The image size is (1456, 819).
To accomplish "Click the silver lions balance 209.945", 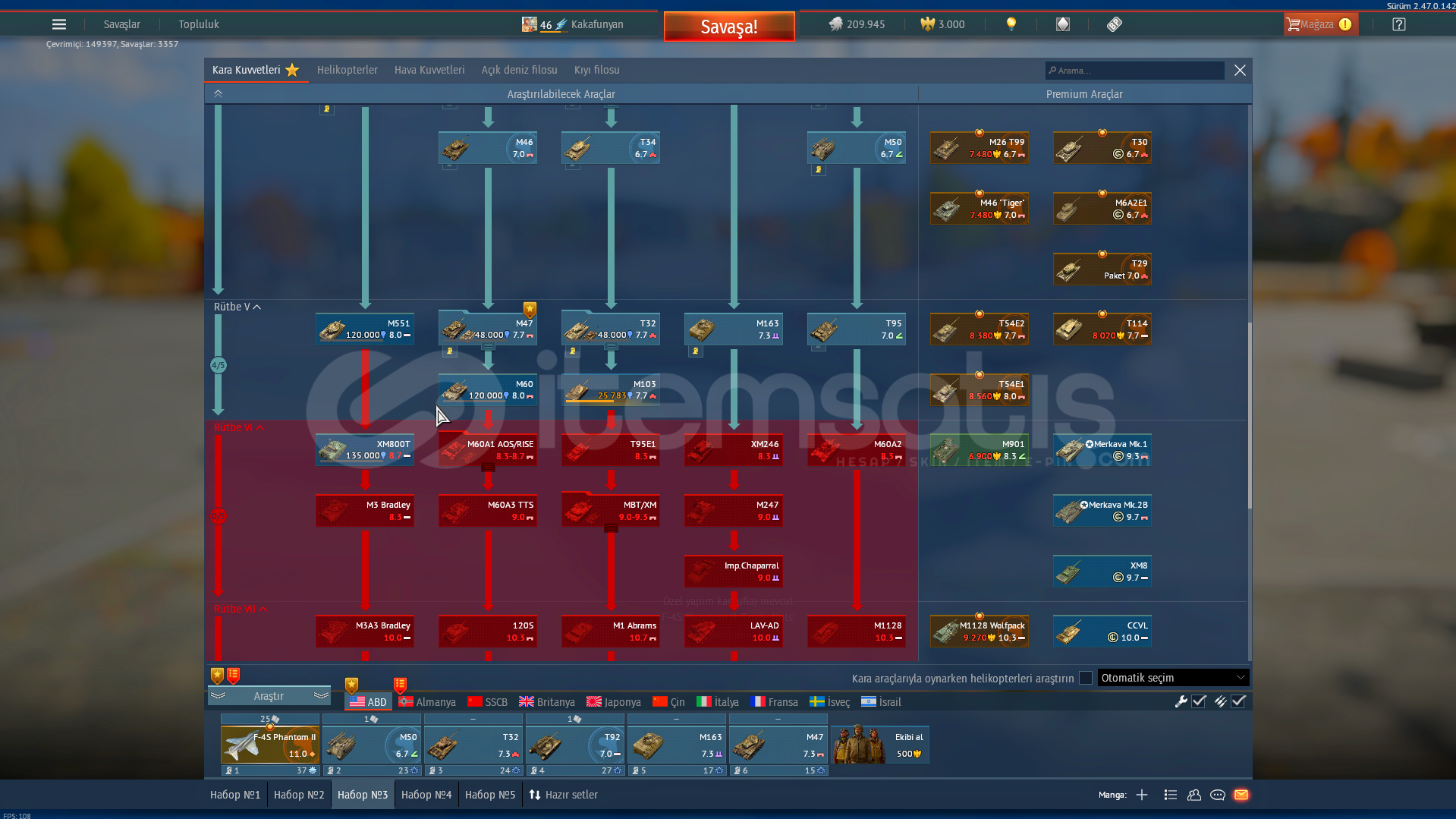I will point(857,24).
